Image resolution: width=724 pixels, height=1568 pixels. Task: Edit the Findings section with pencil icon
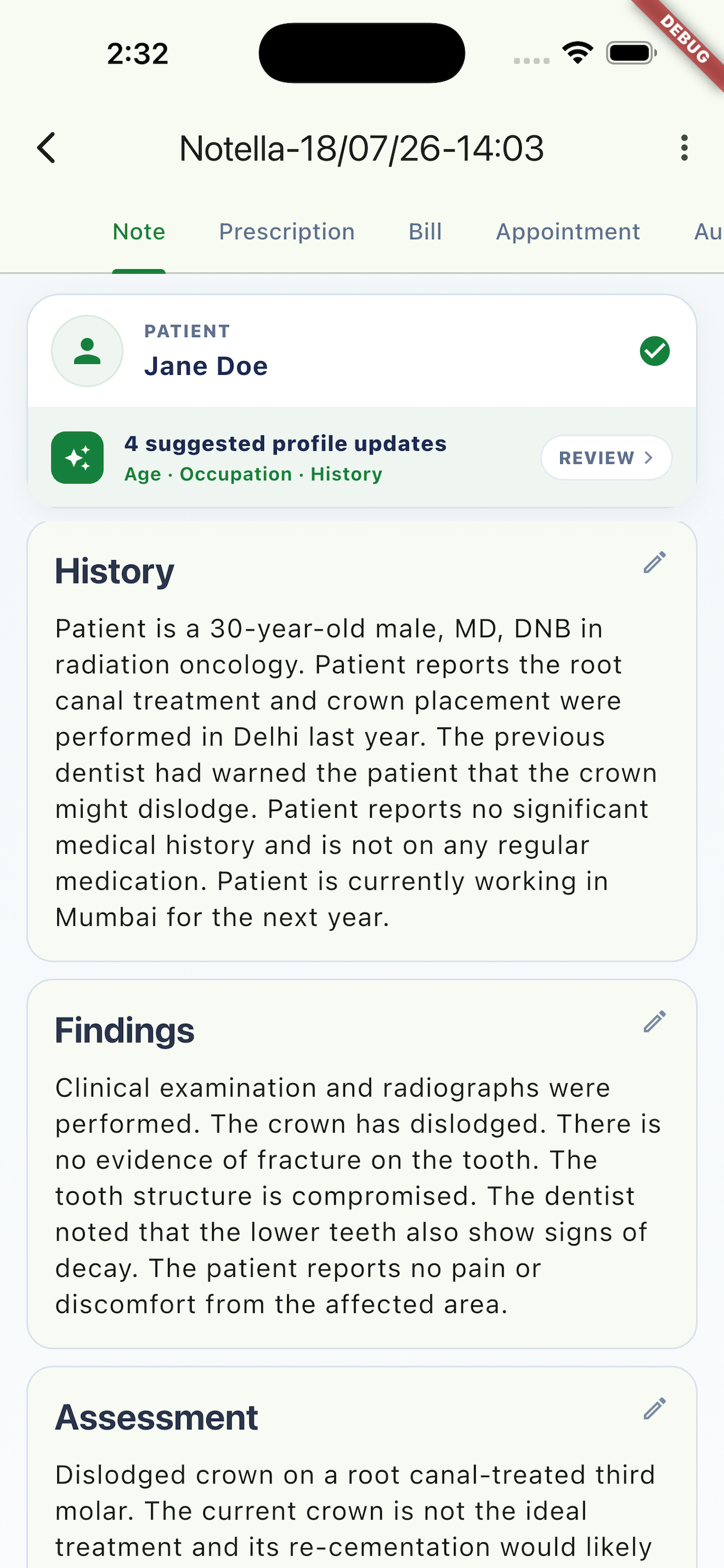click(655, 1022)
